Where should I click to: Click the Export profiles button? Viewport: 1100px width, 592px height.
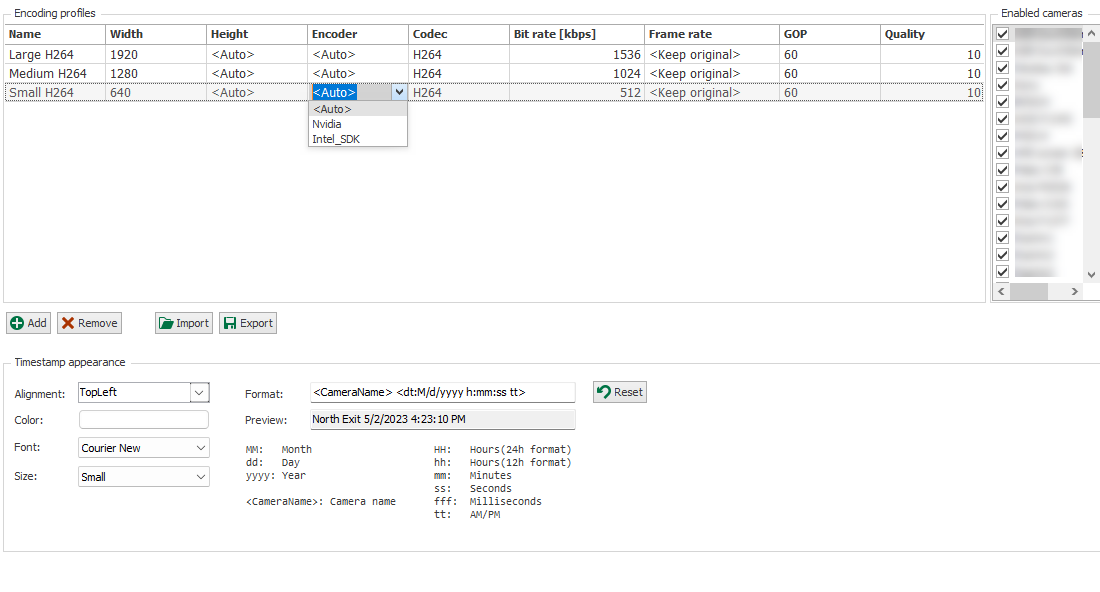[247, 323]
